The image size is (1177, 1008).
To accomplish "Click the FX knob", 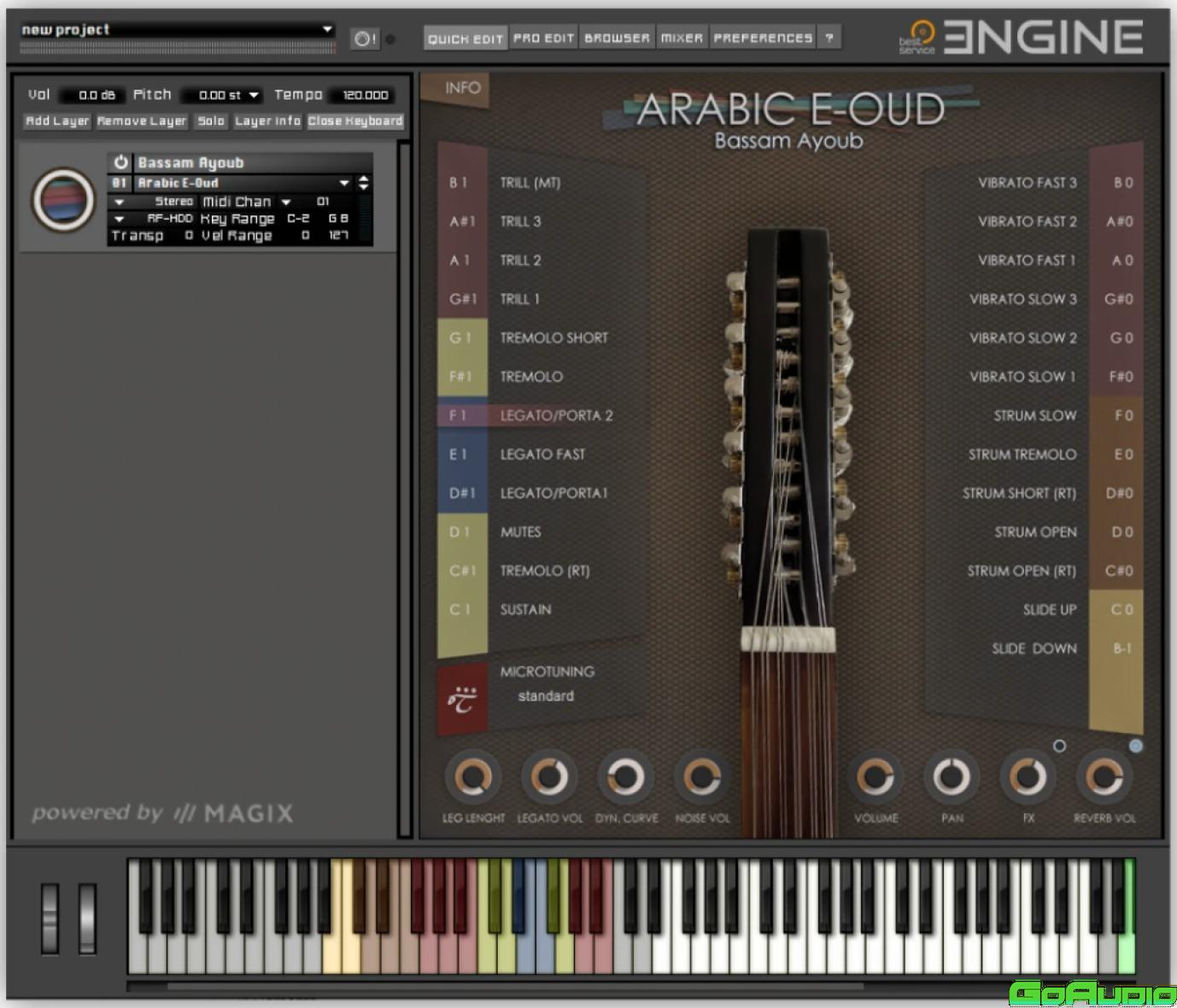I will pyautogui.click(x=1028, y=777).
